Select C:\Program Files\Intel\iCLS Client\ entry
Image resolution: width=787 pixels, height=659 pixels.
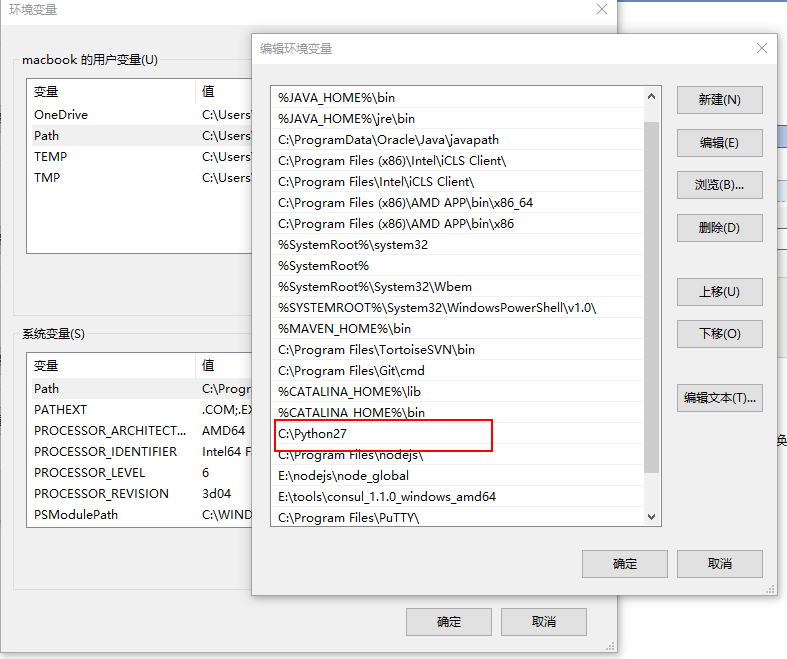tap(457, 182)
